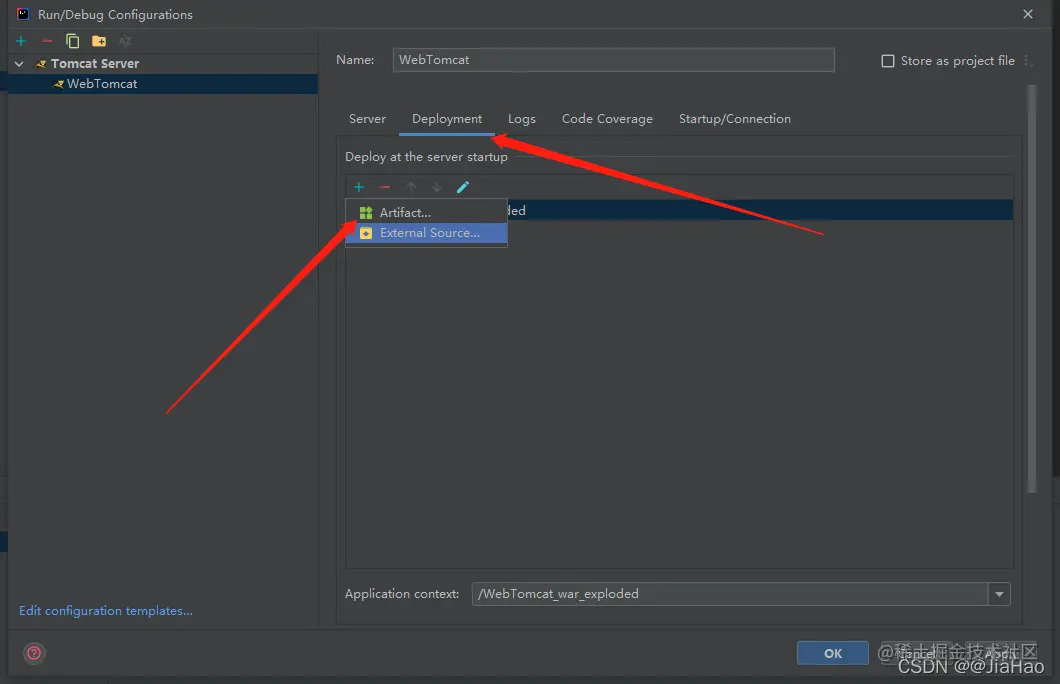Copy the selected run configuration
Screen dimensions: 1060x684
coord(72,41)
